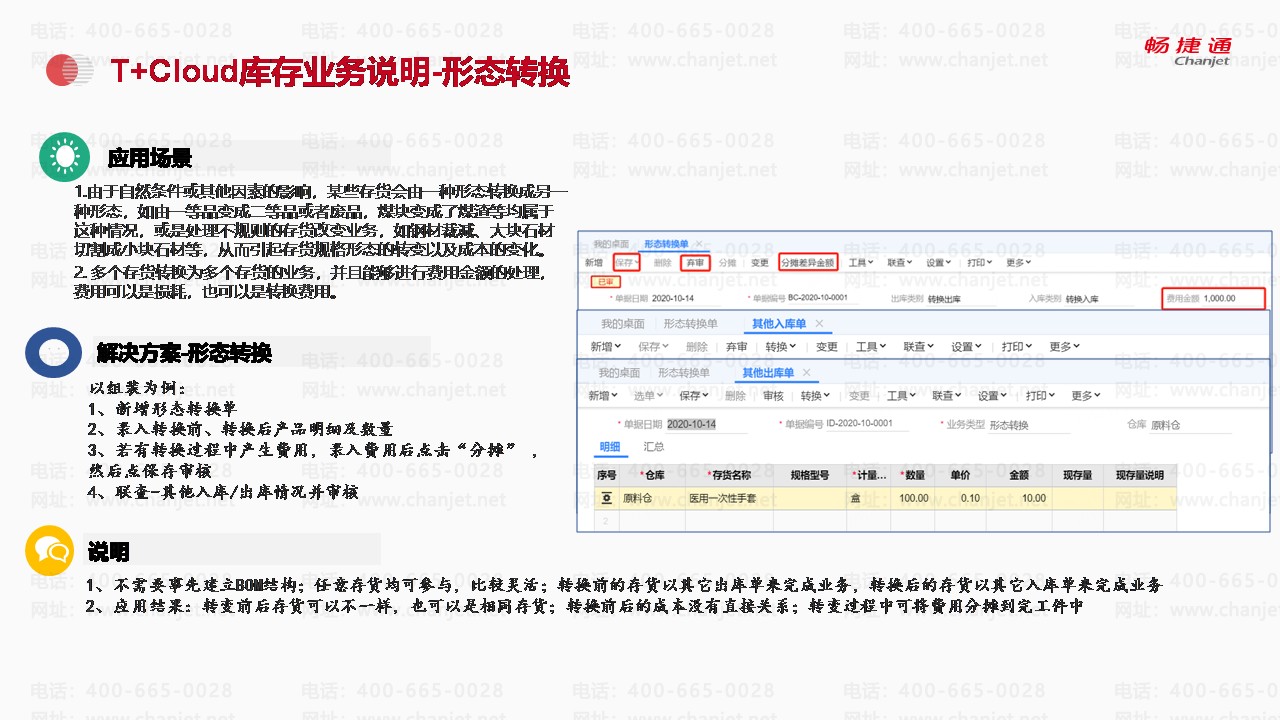1280x720 pixels.
Task: Click the amount cell 10.00
Action: (1019, 498)
